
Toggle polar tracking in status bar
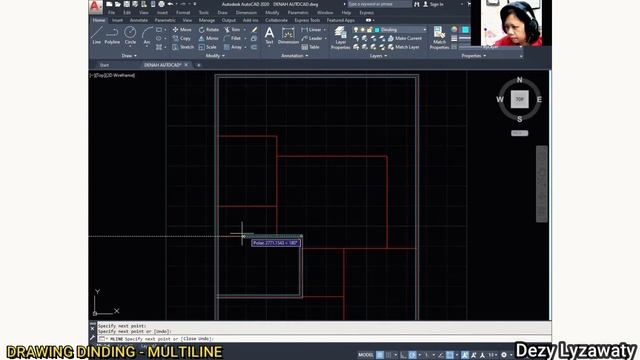[412, 355]
